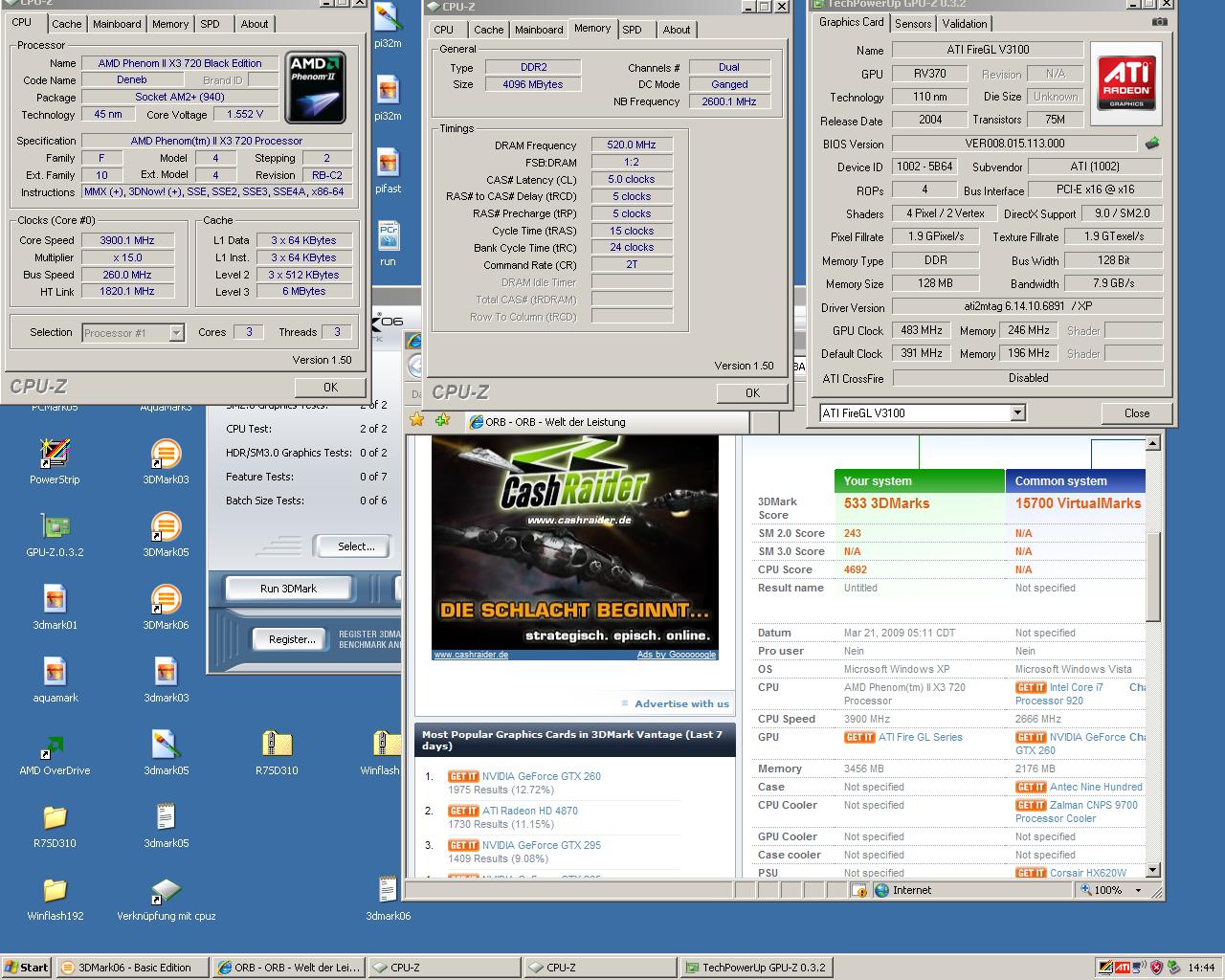Select the 3DMark03 shortcut icon
Viewport: 1225px width, 980px height.
[x=166, y=453]
